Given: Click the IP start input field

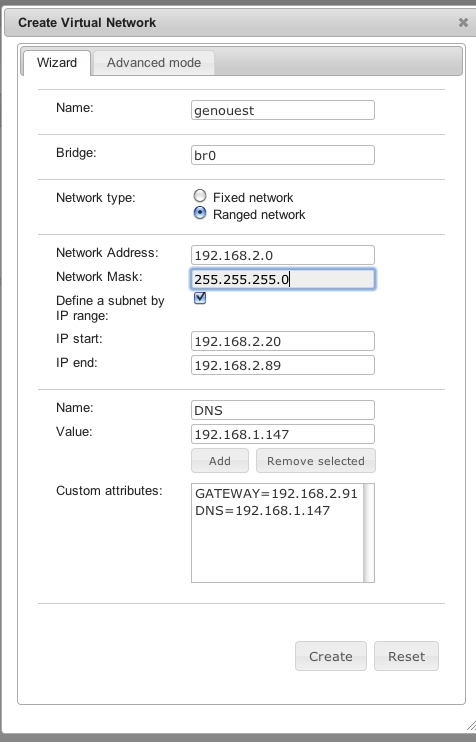Looking at the screenshot, I should (x=282, y=341).
